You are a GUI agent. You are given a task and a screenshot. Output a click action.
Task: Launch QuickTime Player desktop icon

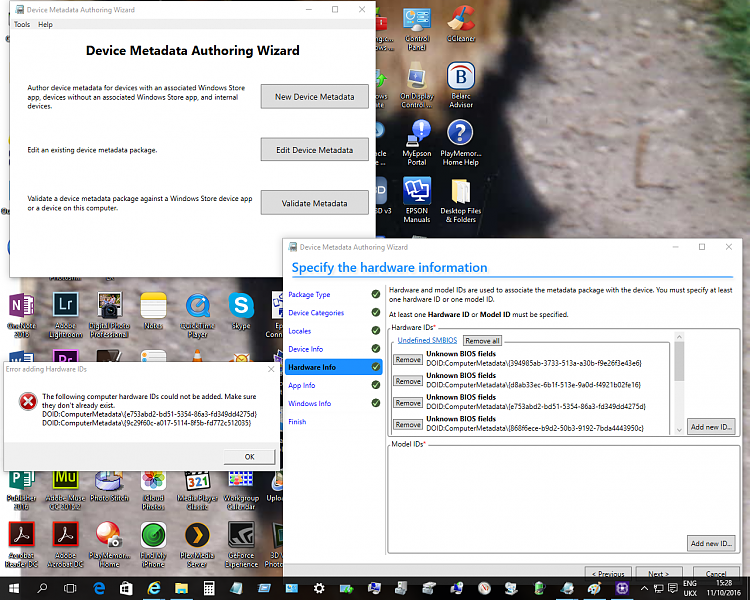197,316
